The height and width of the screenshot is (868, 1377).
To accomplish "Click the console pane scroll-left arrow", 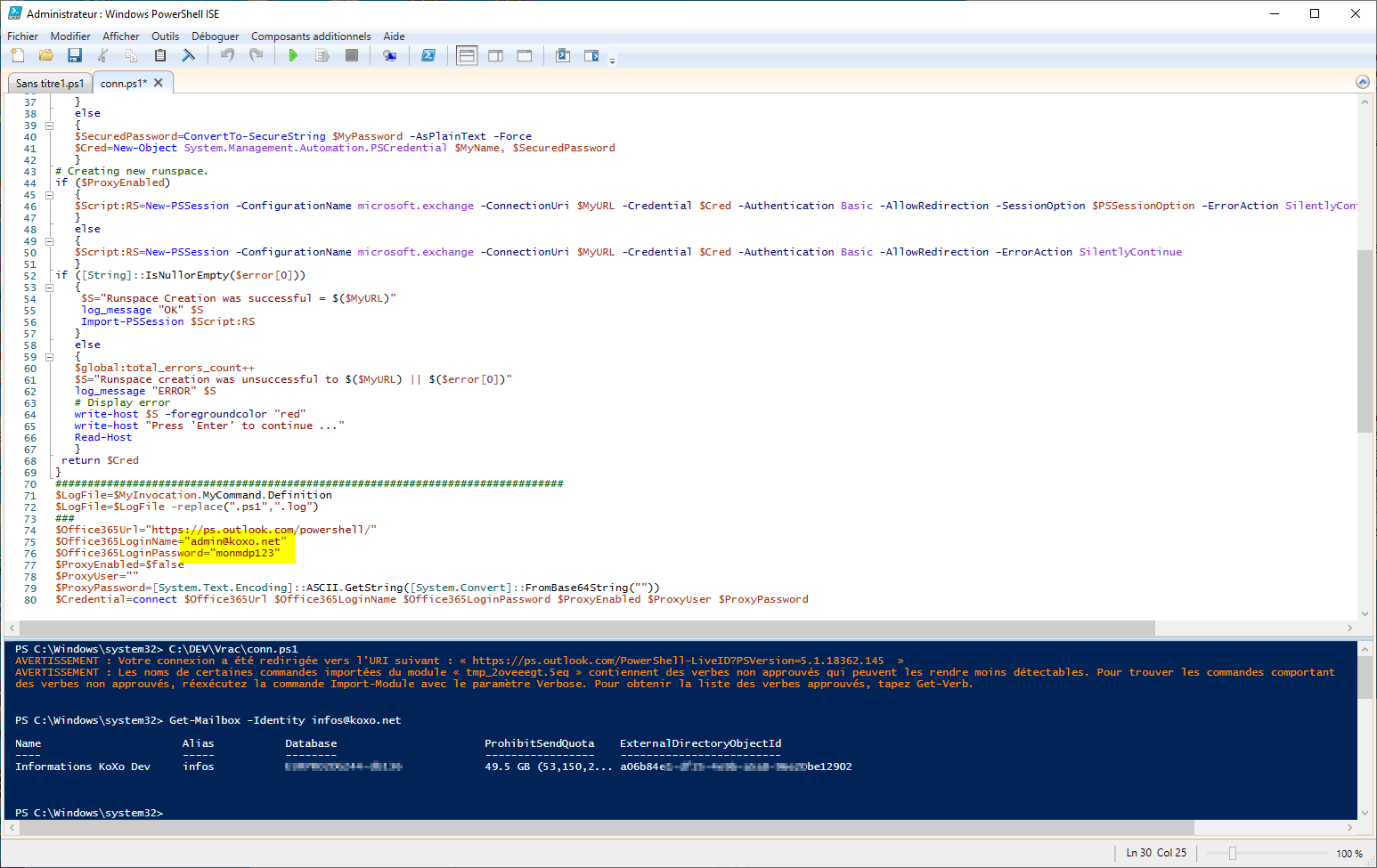I will [12, 828].
